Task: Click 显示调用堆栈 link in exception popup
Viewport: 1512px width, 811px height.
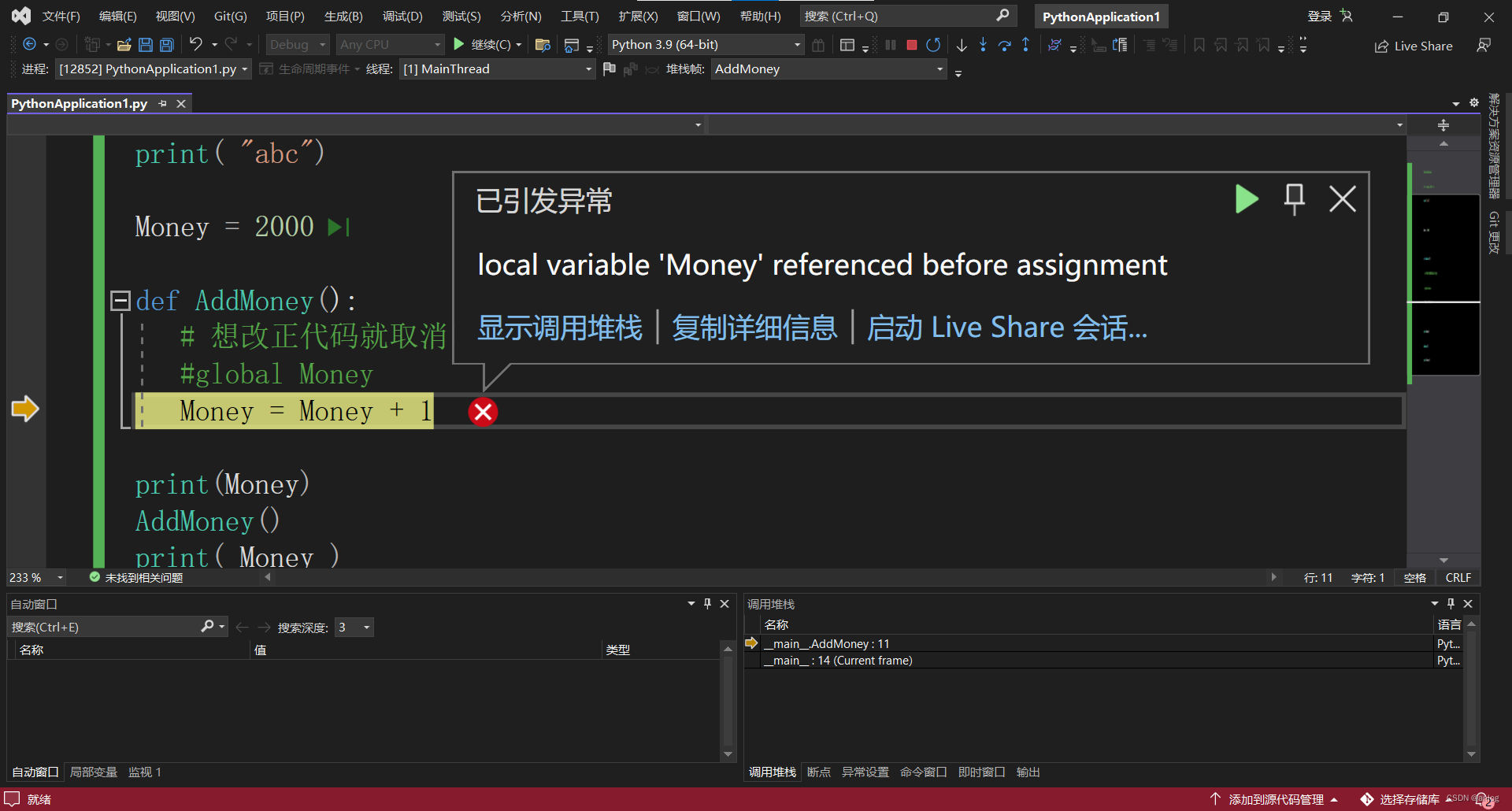Action: coord(560,328)
